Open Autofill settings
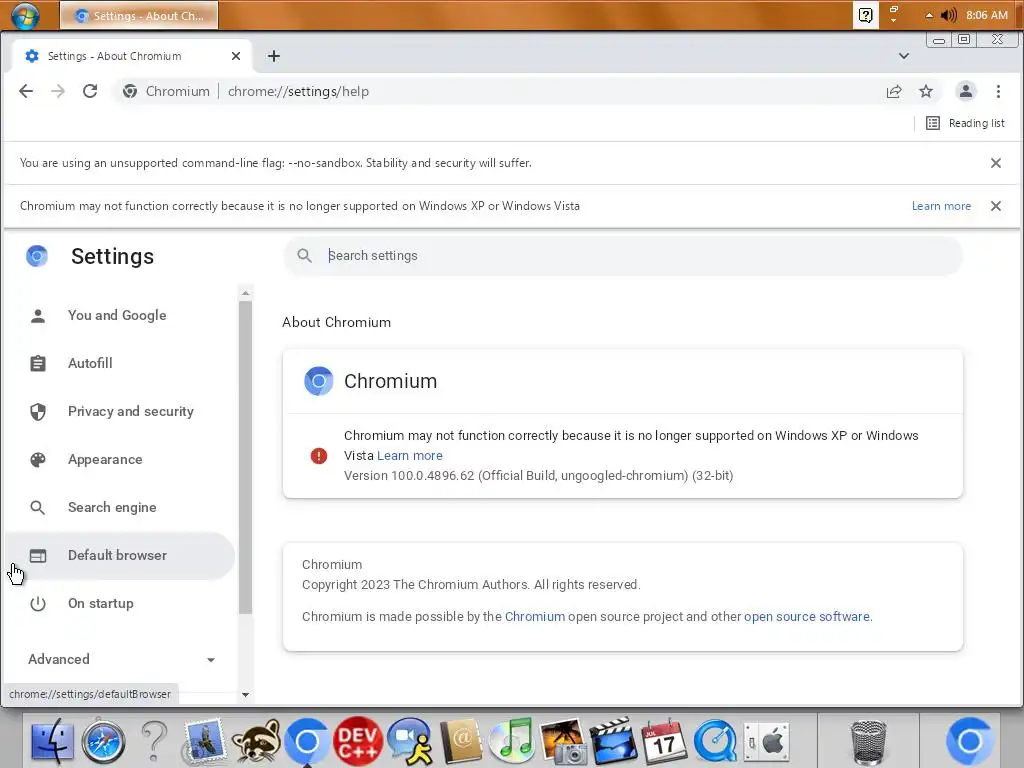 [120, 363]
